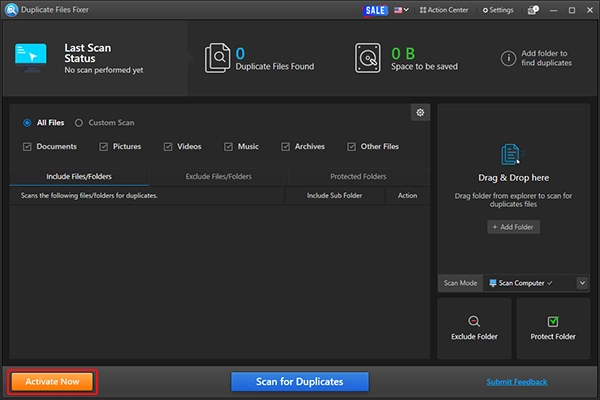Uncheck the Other Files checkbox
This screenshot has width=600, height=400.
tap(351, 147)
